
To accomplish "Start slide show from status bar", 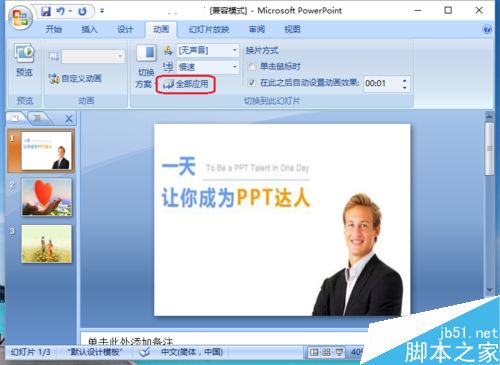I will coord(339,352).
